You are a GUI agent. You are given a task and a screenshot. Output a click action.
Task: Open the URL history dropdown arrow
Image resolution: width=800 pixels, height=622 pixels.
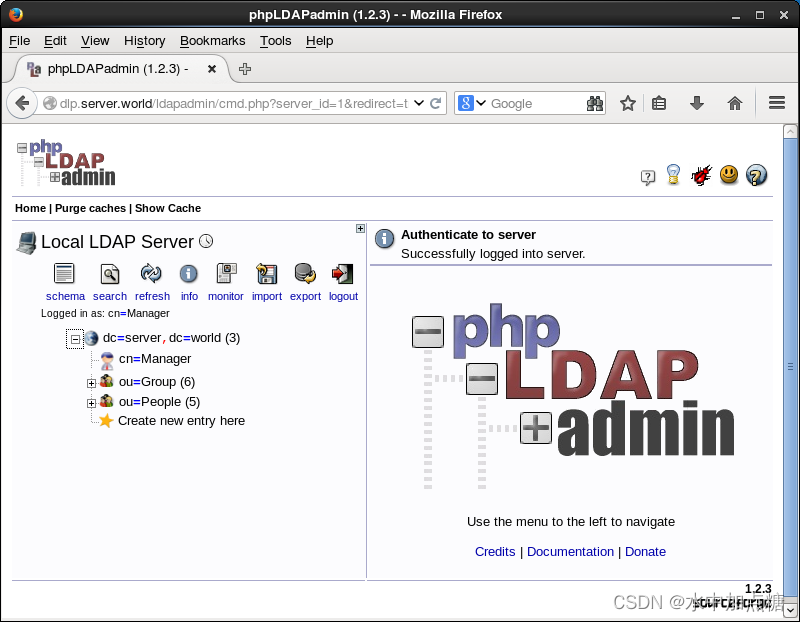(x=419, y=104)
